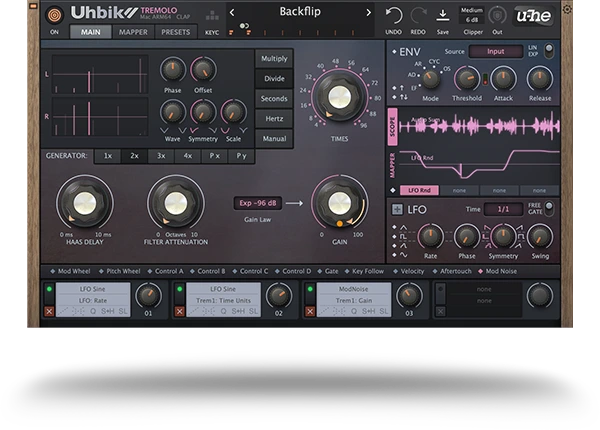Go to next preset with right arrow
Image resolution: width=600 pixels, height=430 pixels.
(368, 13)
